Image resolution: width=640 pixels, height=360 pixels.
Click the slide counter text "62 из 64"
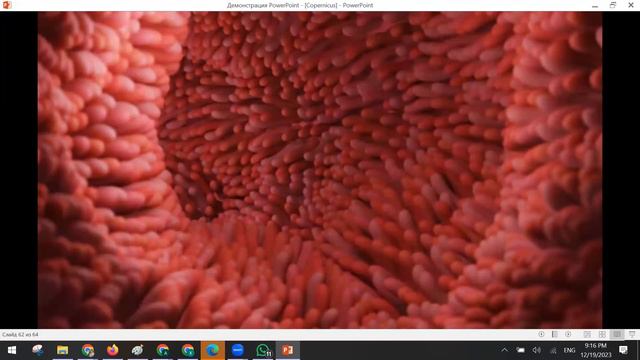click(x=28, y=334)
